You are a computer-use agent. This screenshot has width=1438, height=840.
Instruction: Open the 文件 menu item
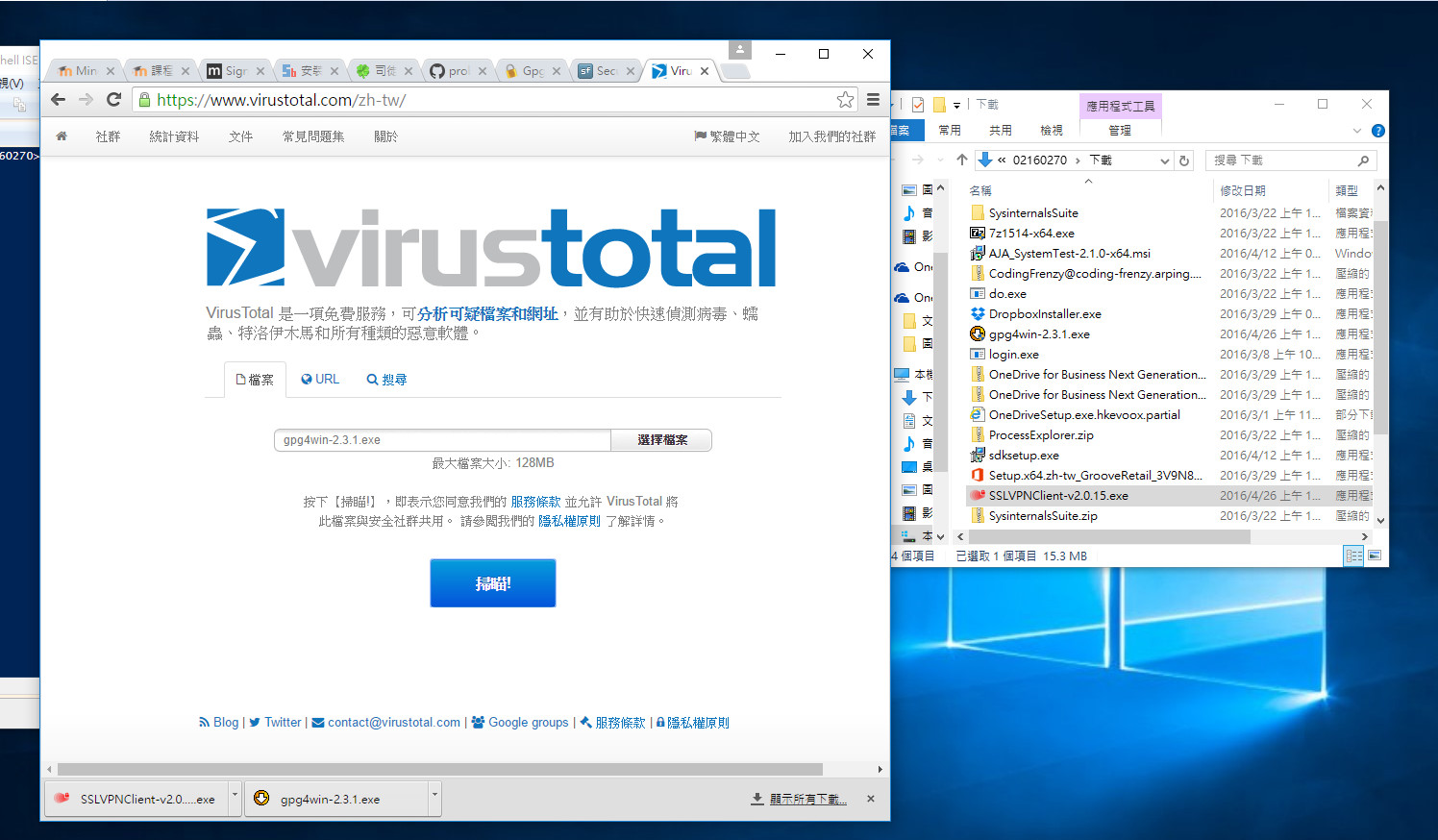point(240,136)
